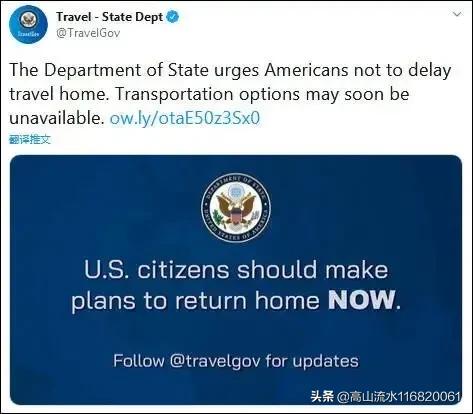The image size is (473, 414).
Task: Expand the tweet options chevron
Action: [x=457, y=15]
